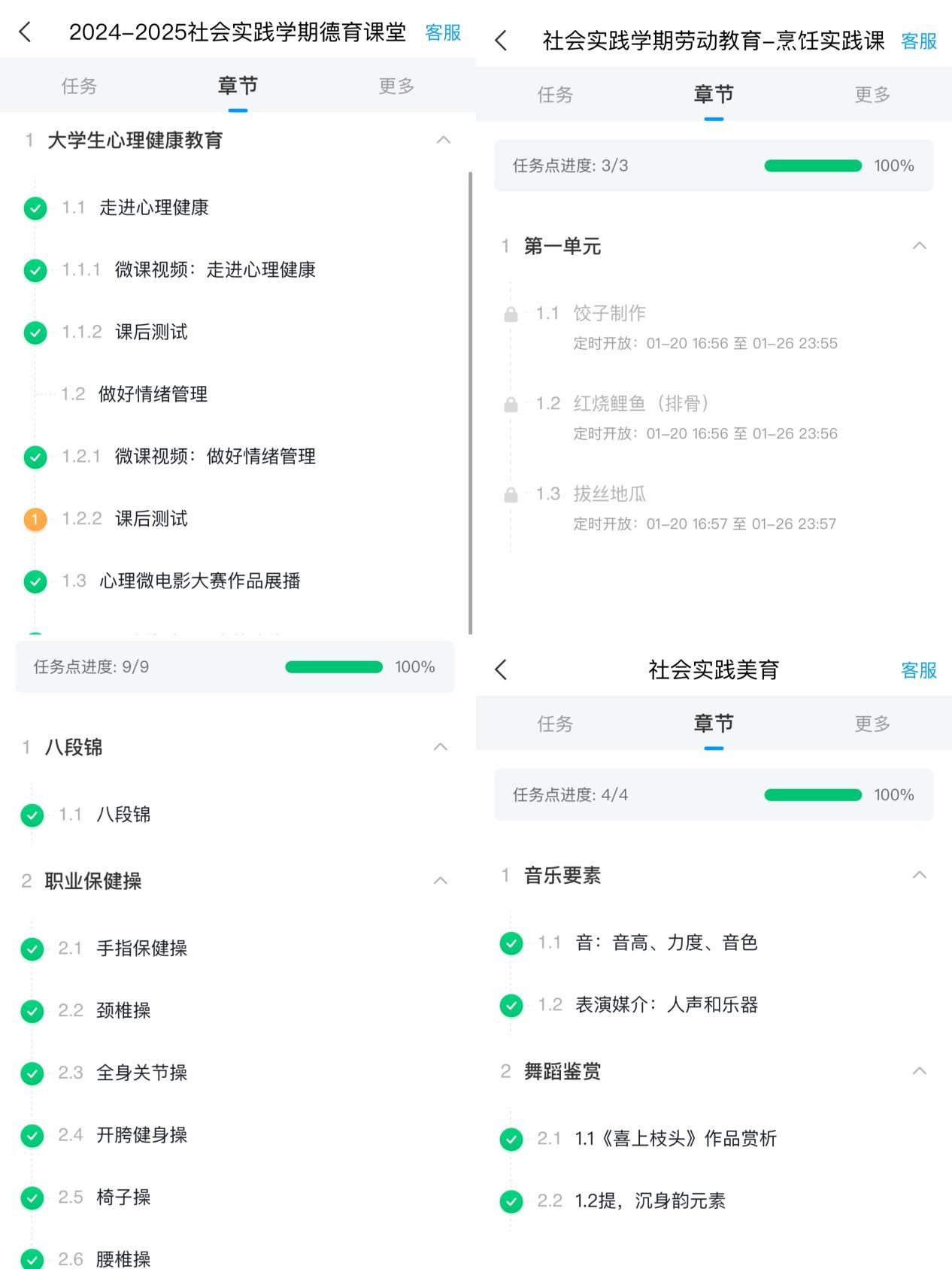Collapse the 大学生心理健康教育 chapter
Viewport: 952px width, 1269px height.
point(444,140)
